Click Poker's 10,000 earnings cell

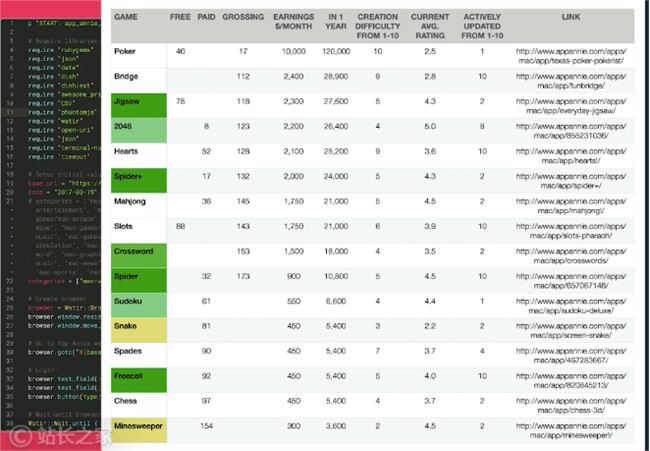[293, 50]
